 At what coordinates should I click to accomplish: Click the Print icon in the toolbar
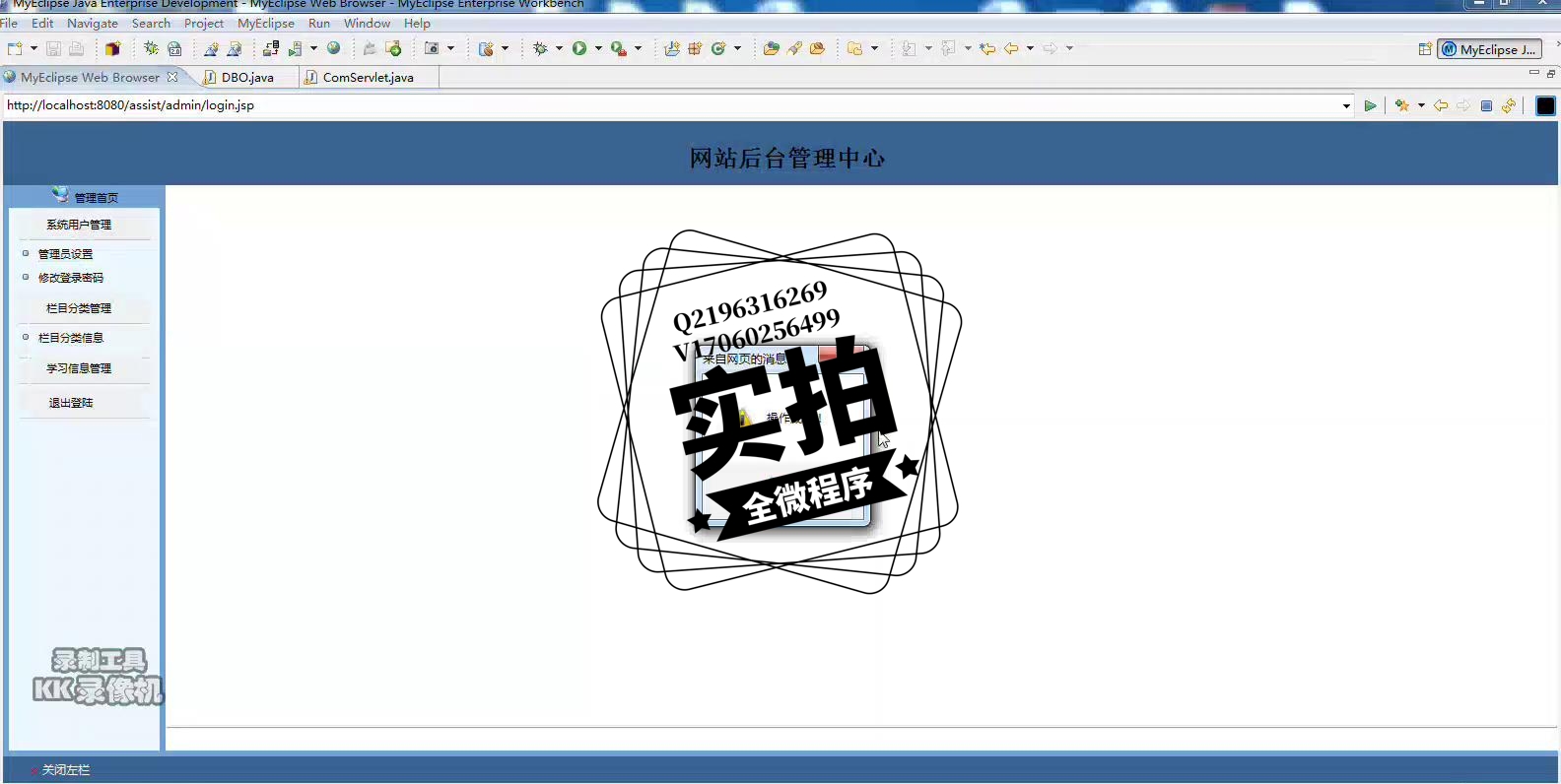[76, 48]
